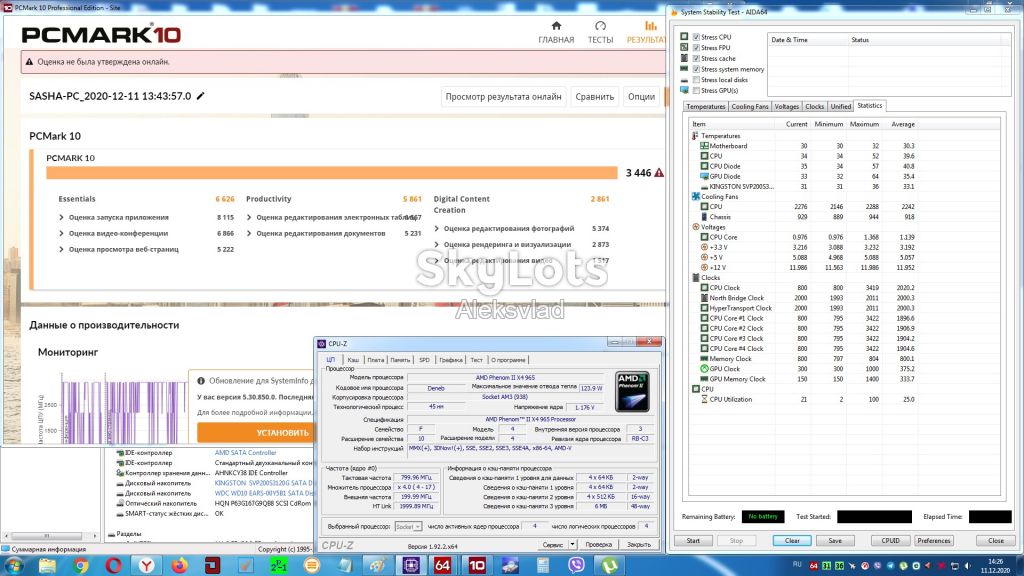The image size is (1024, 576).
Task: Switch to PCMark 10 taskbar icon
Action: (477, 565)
